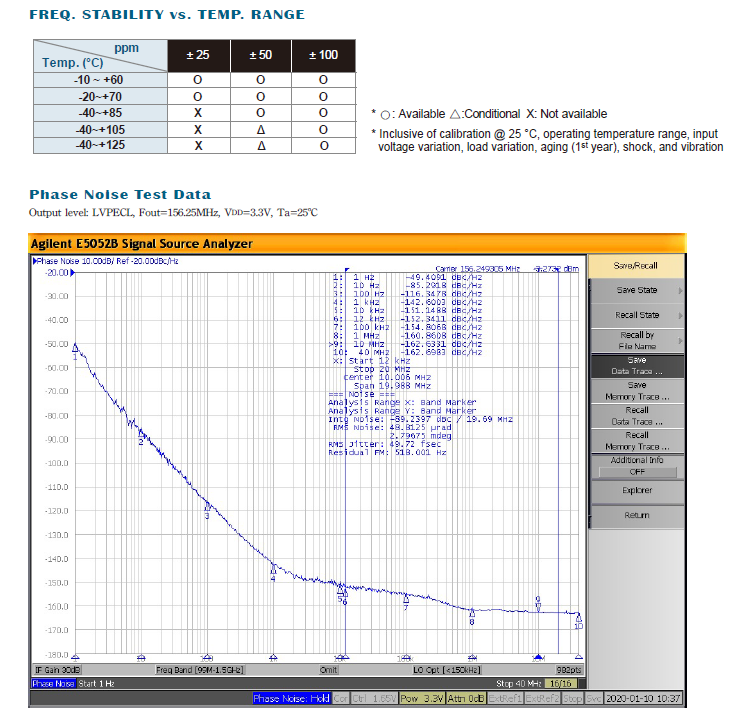
Task: Toggle Additional Info OFF setting
Action: [x=636, y=466]
